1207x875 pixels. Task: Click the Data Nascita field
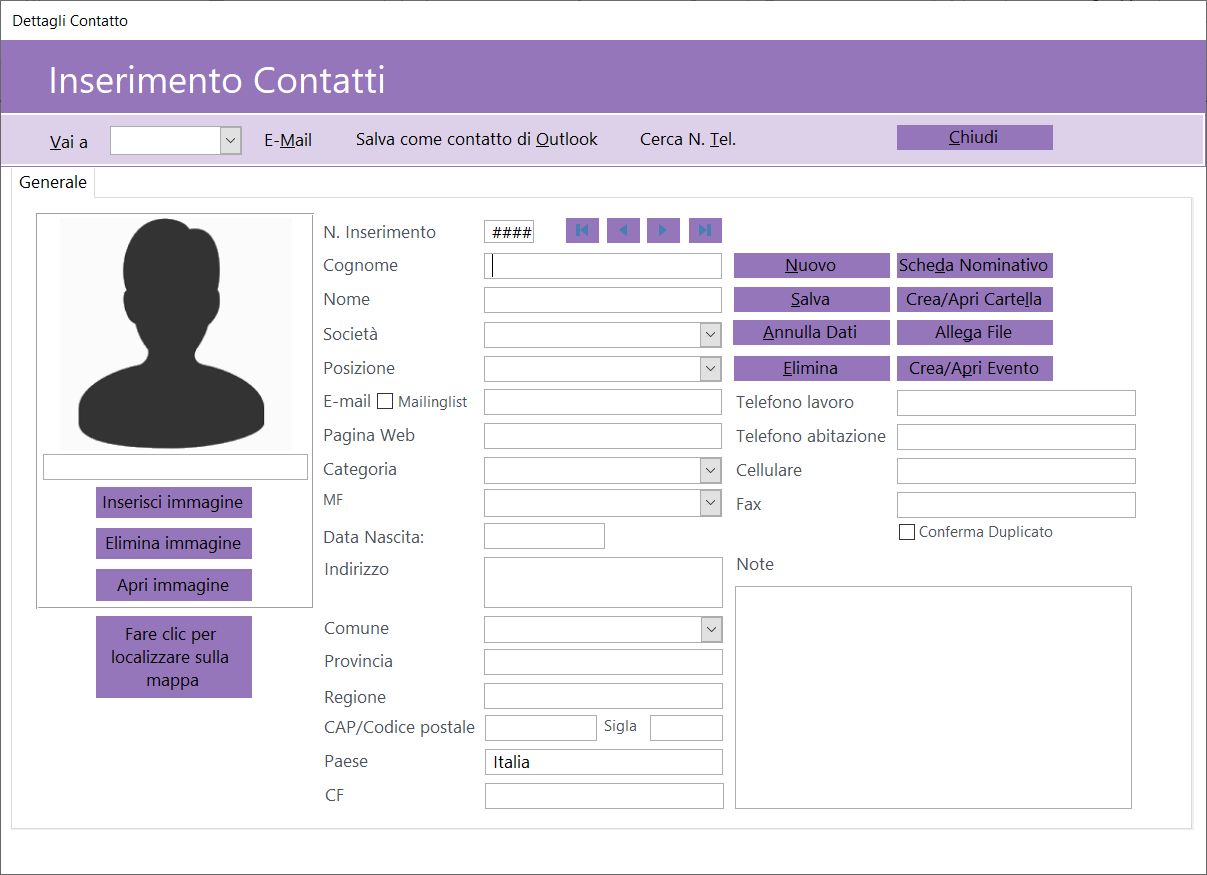(x=544, y=536)
